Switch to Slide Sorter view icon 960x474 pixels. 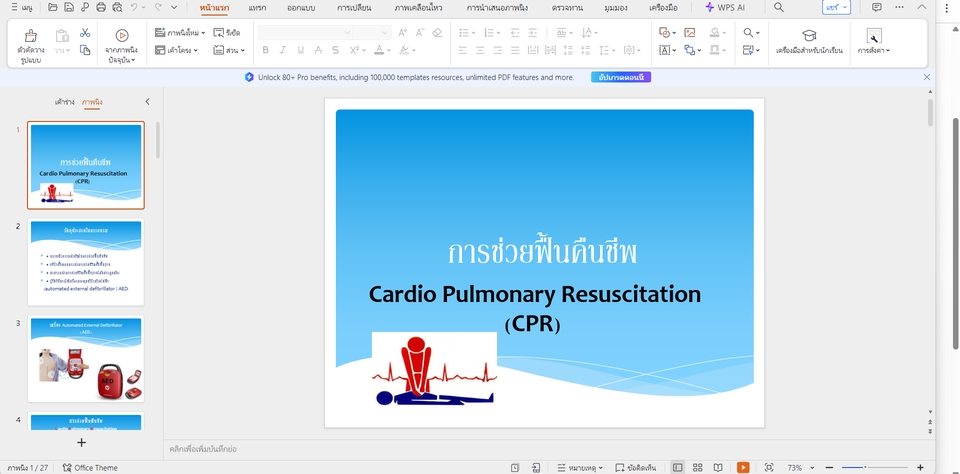tap(697, 467)
